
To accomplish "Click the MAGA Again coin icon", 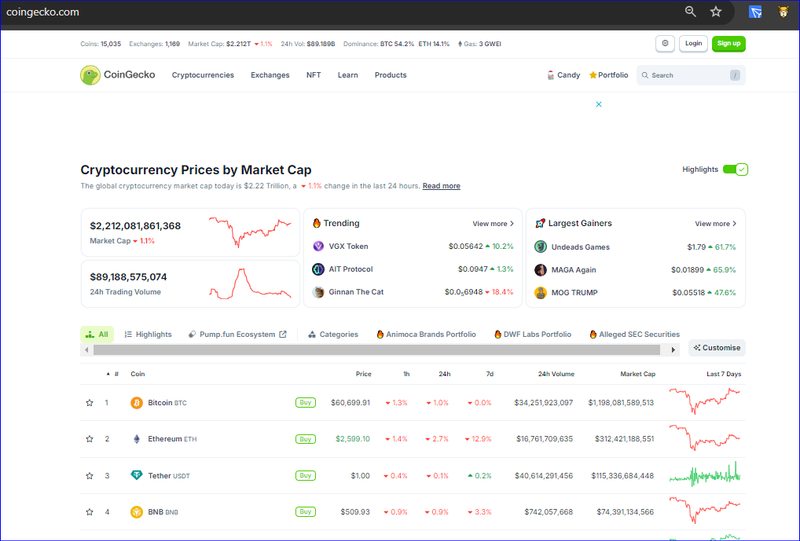I will click(x=540, y=269).
